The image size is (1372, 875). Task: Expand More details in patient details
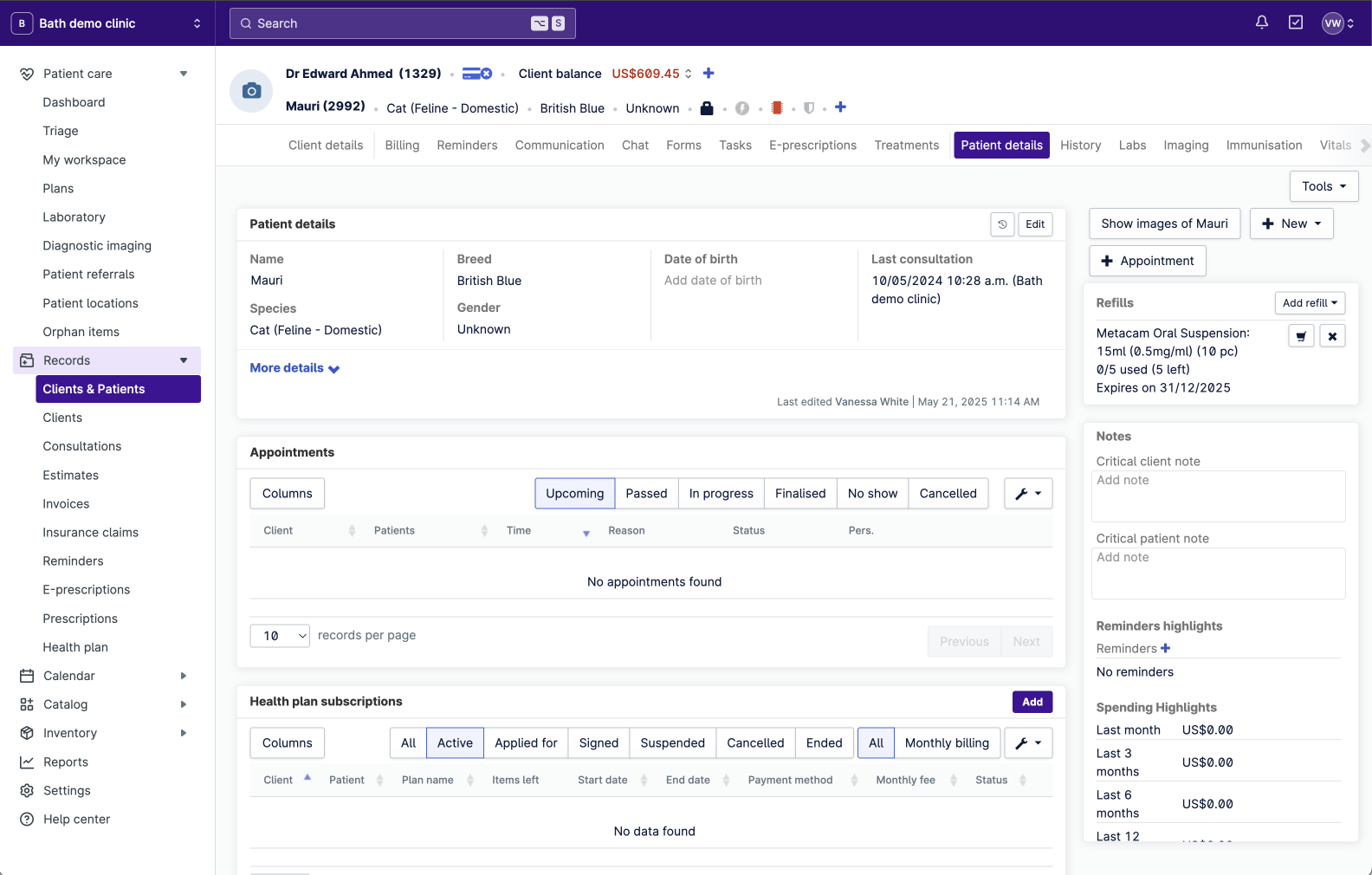pyautogui.click(x=294, y=368)
